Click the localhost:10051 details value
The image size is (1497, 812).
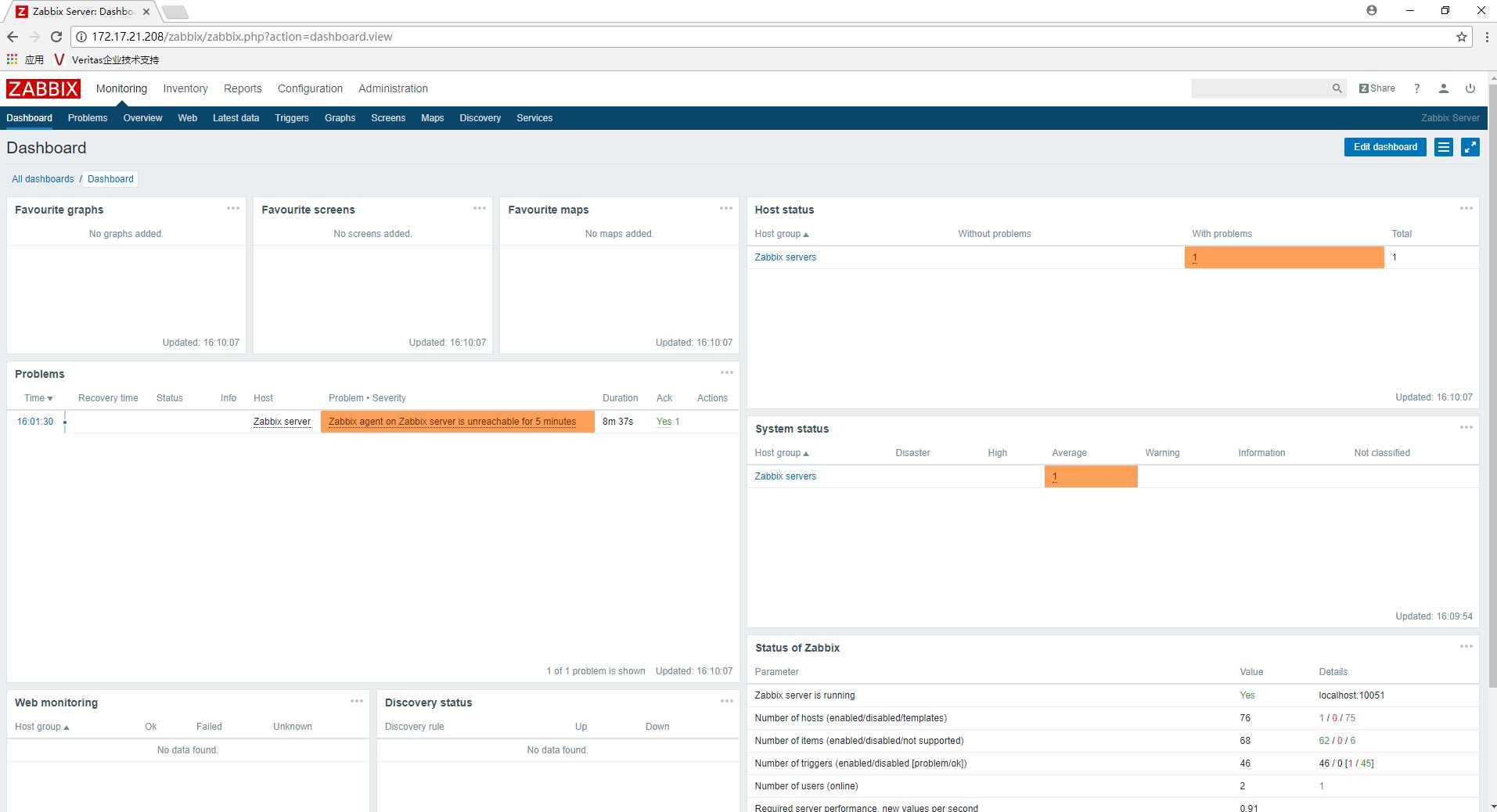pyautogui.click(x=1351, y=695)
